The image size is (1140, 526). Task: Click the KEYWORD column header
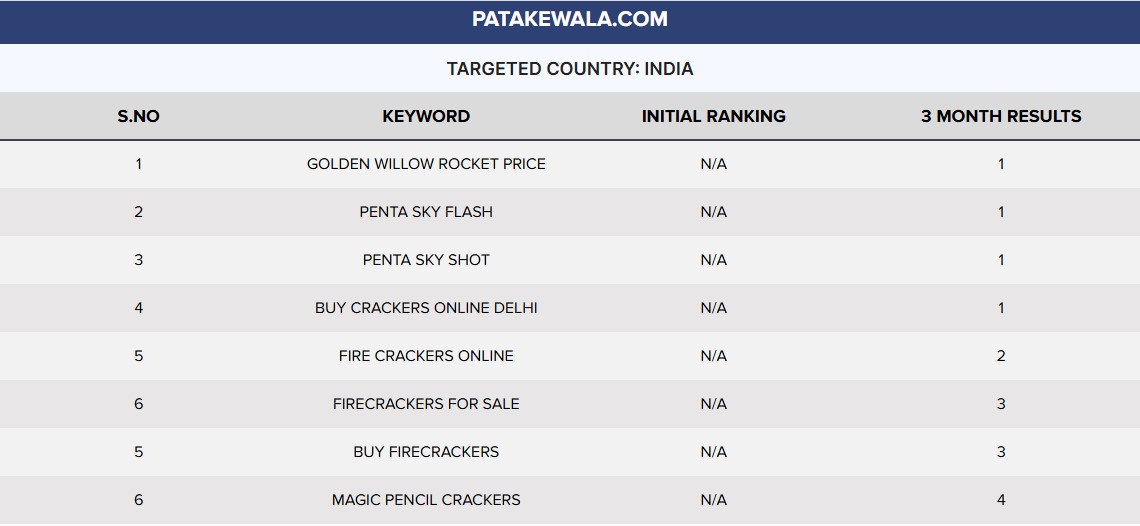[426, 116]
